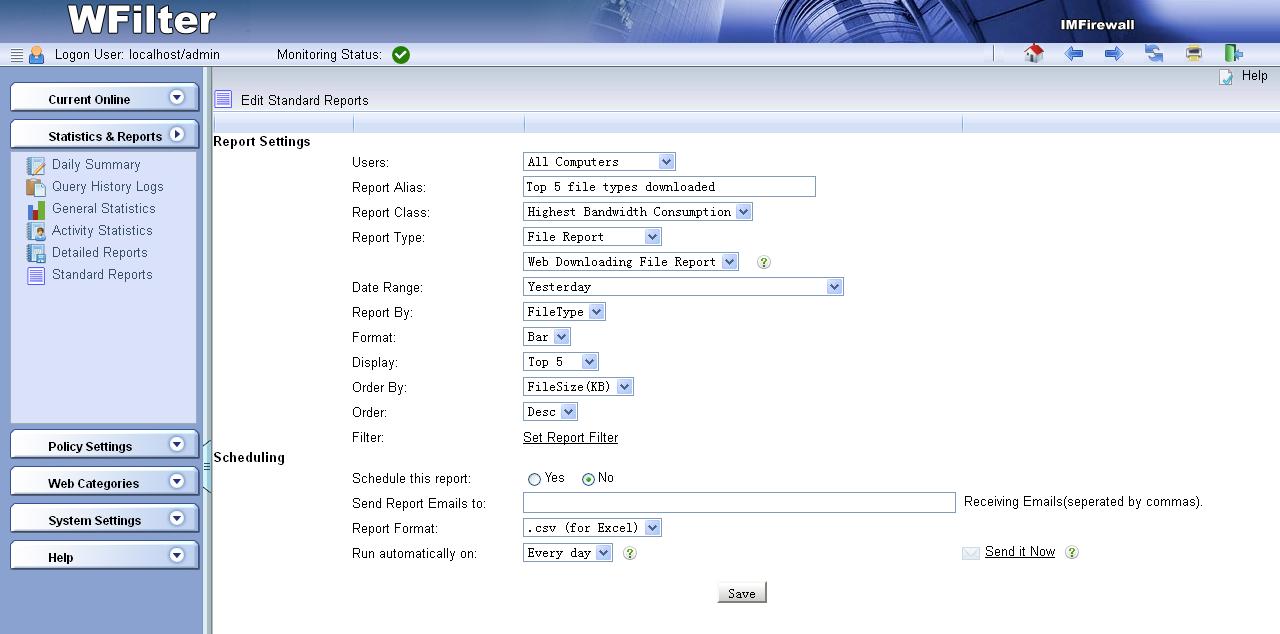The image size is (1280, 634).
Task: Select No for Schedule this report
Action: coord(589,479)
